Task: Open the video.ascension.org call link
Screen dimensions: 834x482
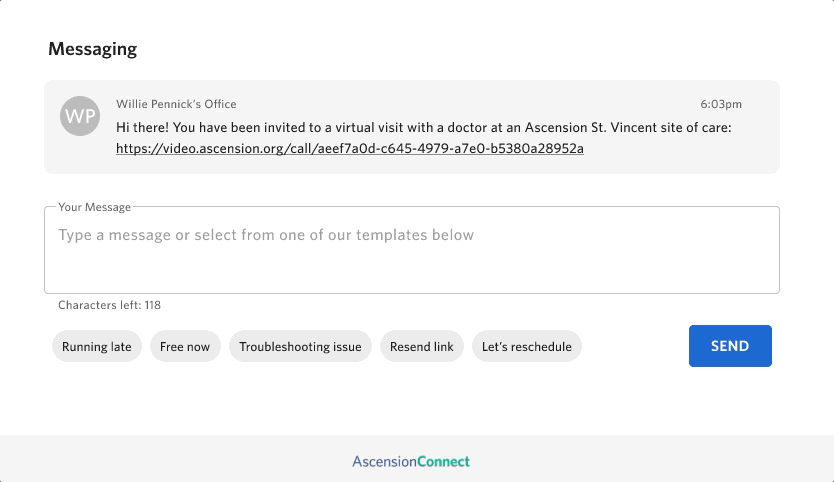Action: click(x=349, y=148)
